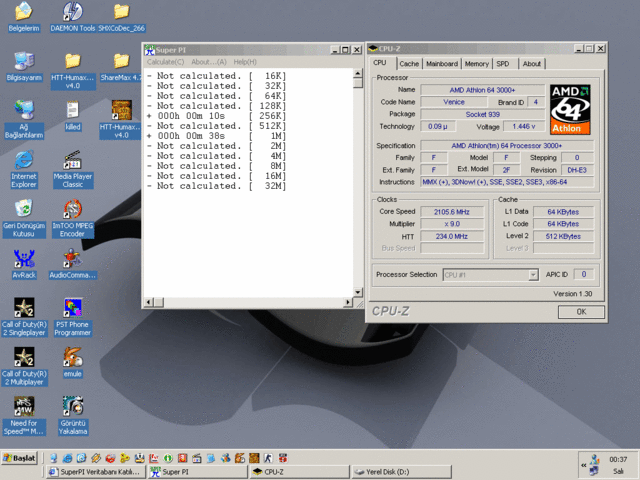Screen dimensions: 640x480
Task: Click Super PI vertical scrollbar down arrow
Action: [x=358, y=292]
